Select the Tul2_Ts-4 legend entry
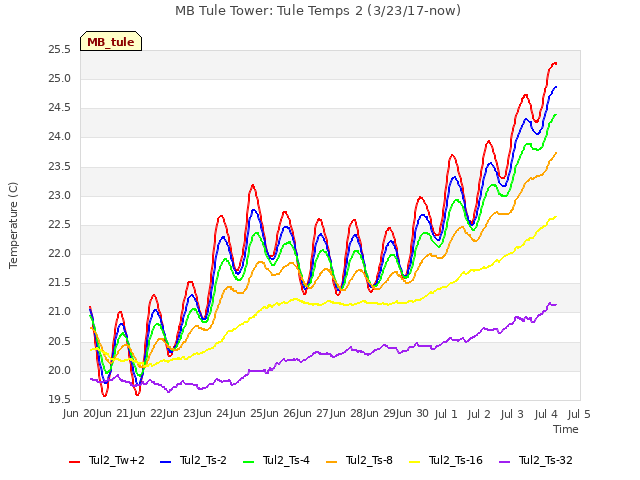 pyautogui.click(x=276, y=461)
